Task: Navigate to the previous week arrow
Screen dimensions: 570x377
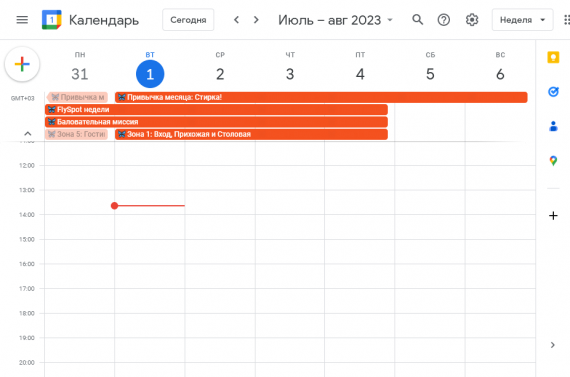Action: coord(236,20)
